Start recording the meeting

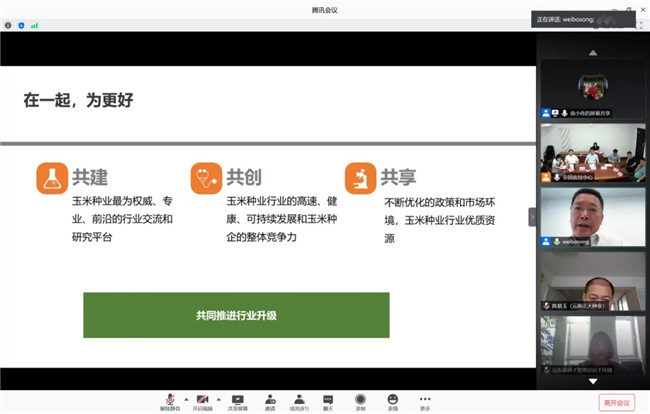click(360, 400)
